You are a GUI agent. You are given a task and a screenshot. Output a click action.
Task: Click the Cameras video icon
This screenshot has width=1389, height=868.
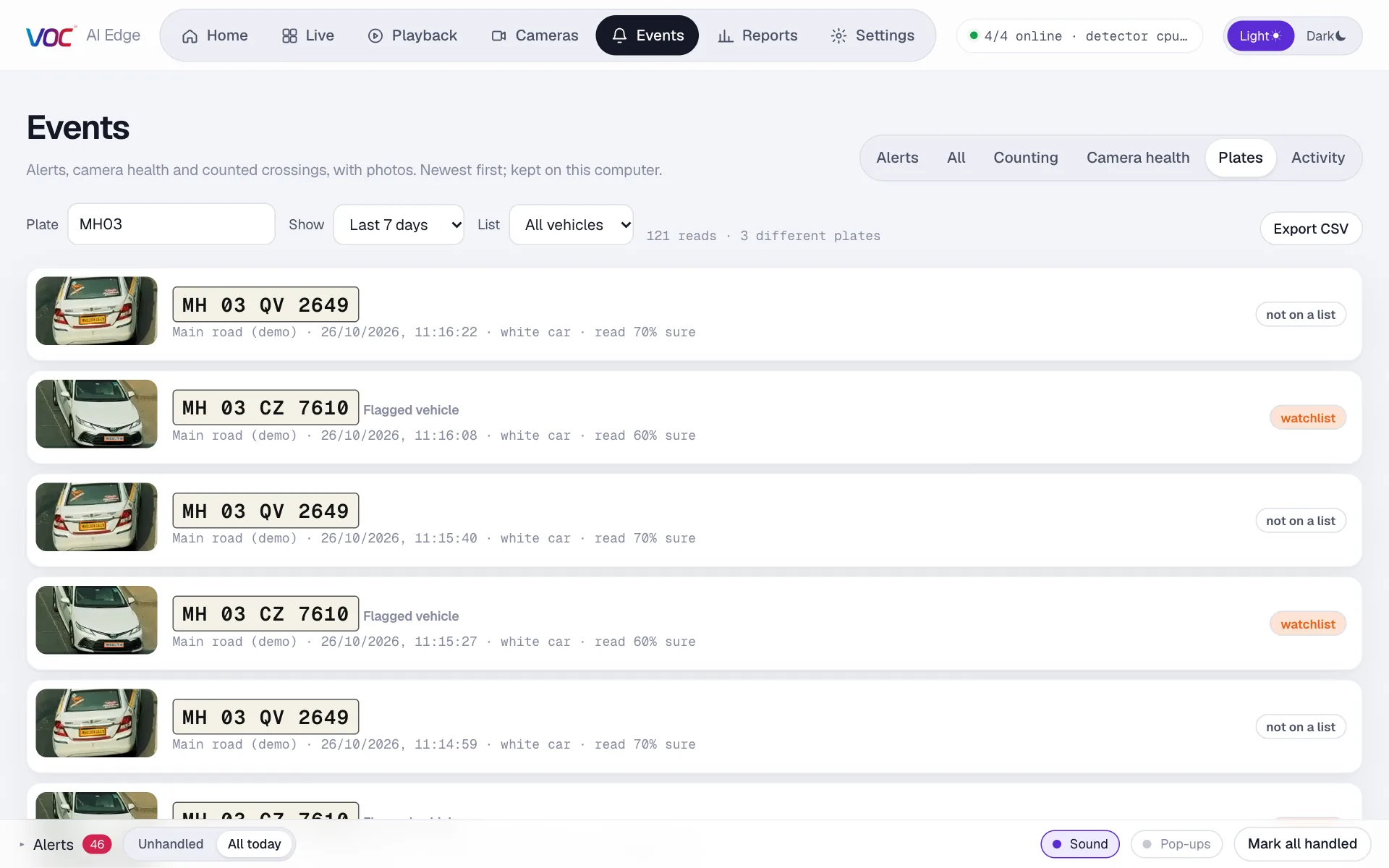click(x=498, y=36)
